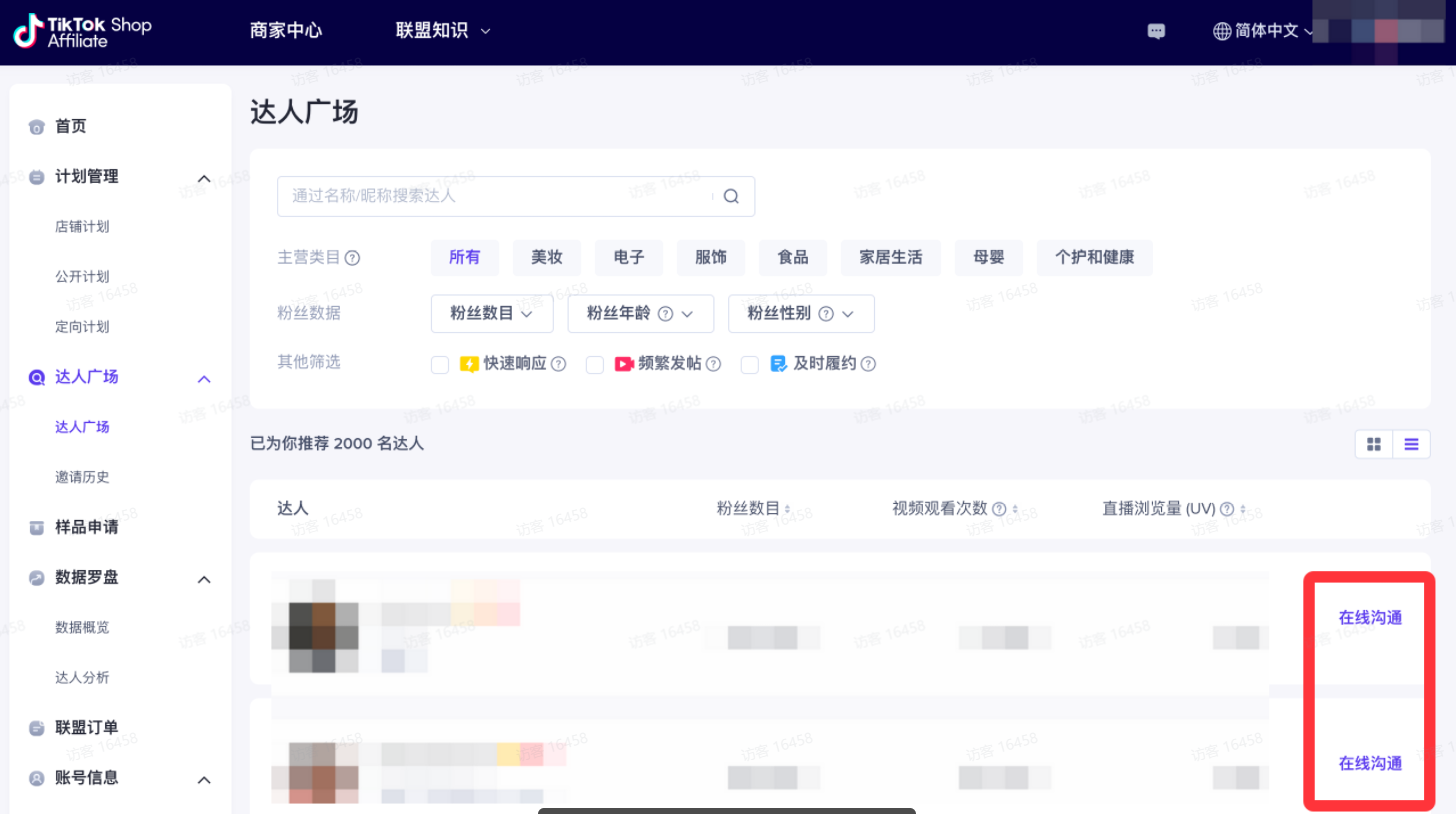Enable the 及时履约 checkbox
Viewport: 1456px width, 814px height.
coord(750,365)
